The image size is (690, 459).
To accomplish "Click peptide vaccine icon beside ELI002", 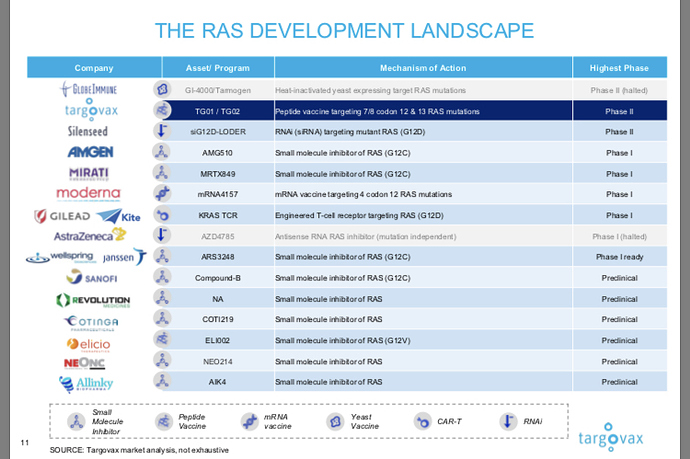I will coord(162,339).
